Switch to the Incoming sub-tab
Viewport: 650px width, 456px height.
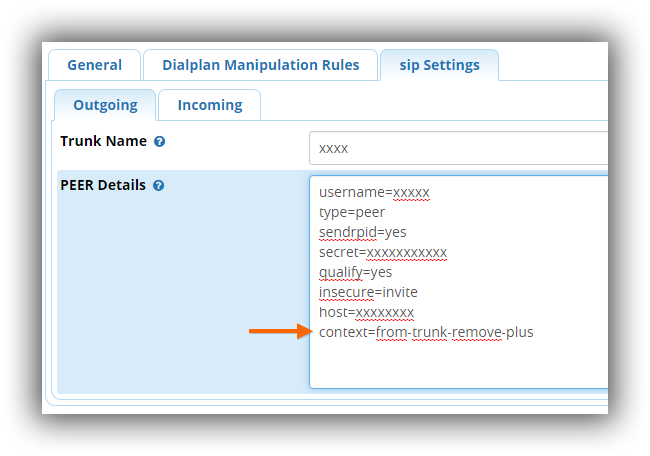click(210, 105)
